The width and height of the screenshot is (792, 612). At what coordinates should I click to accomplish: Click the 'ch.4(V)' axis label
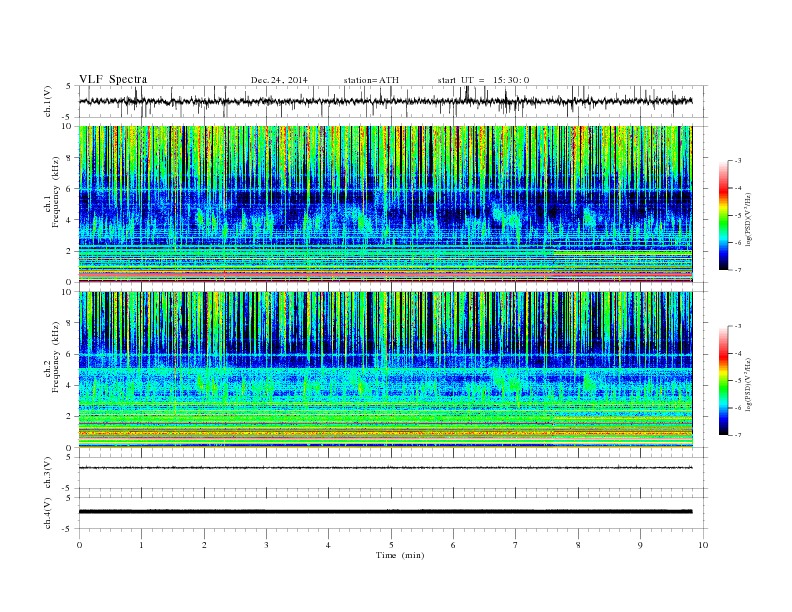[x=48, y=513]
